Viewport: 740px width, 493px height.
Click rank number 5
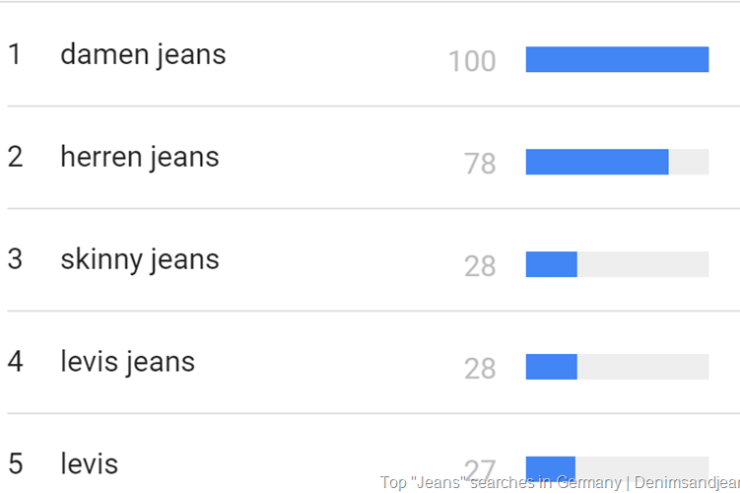[x=15, y=464]
